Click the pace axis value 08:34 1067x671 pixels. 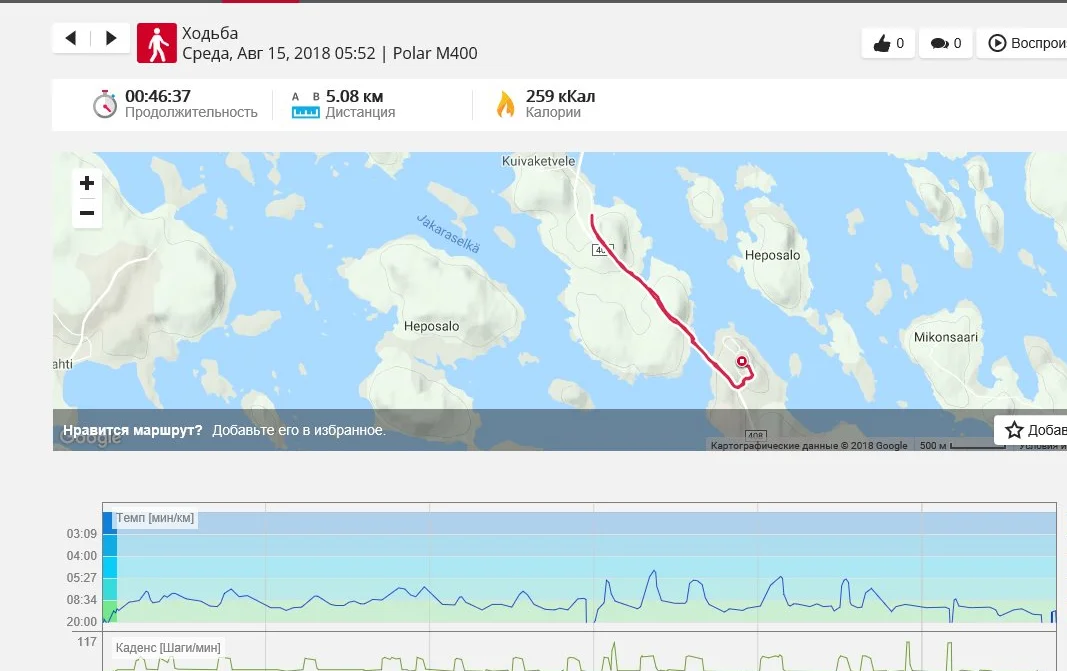coord(82,600)
